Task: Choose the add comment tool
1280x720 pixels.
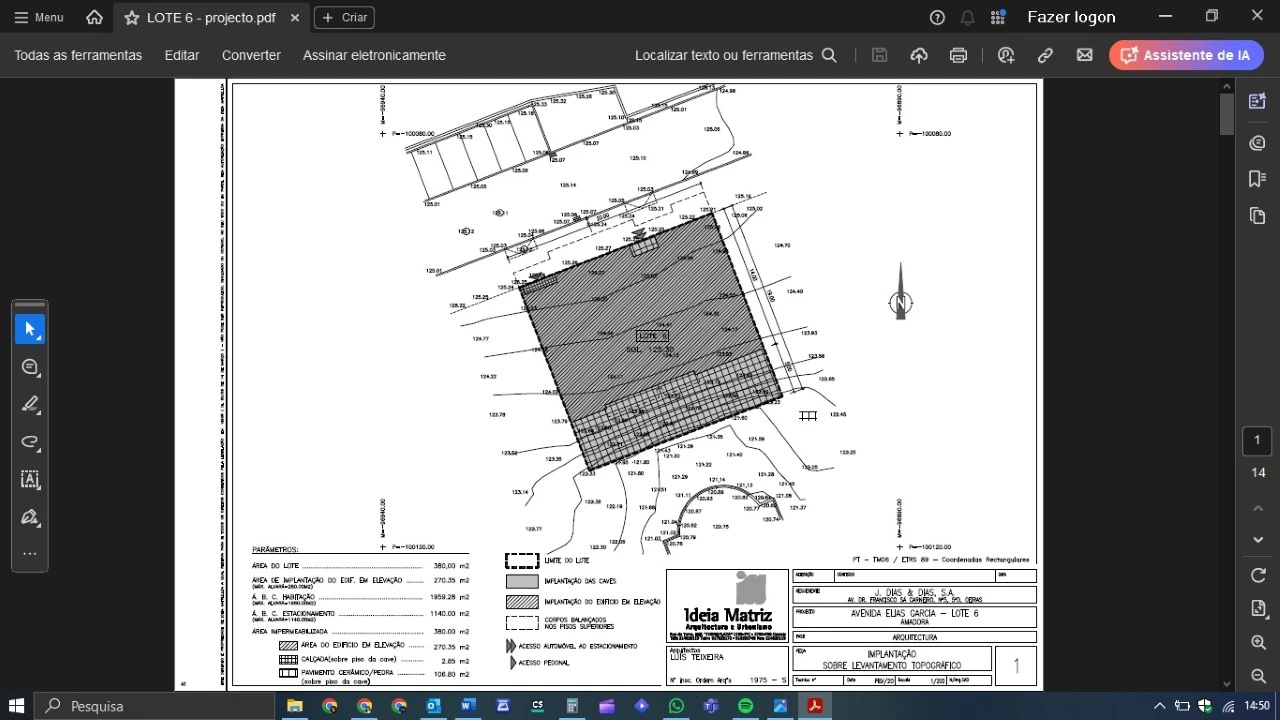Action: pos(30,367)
